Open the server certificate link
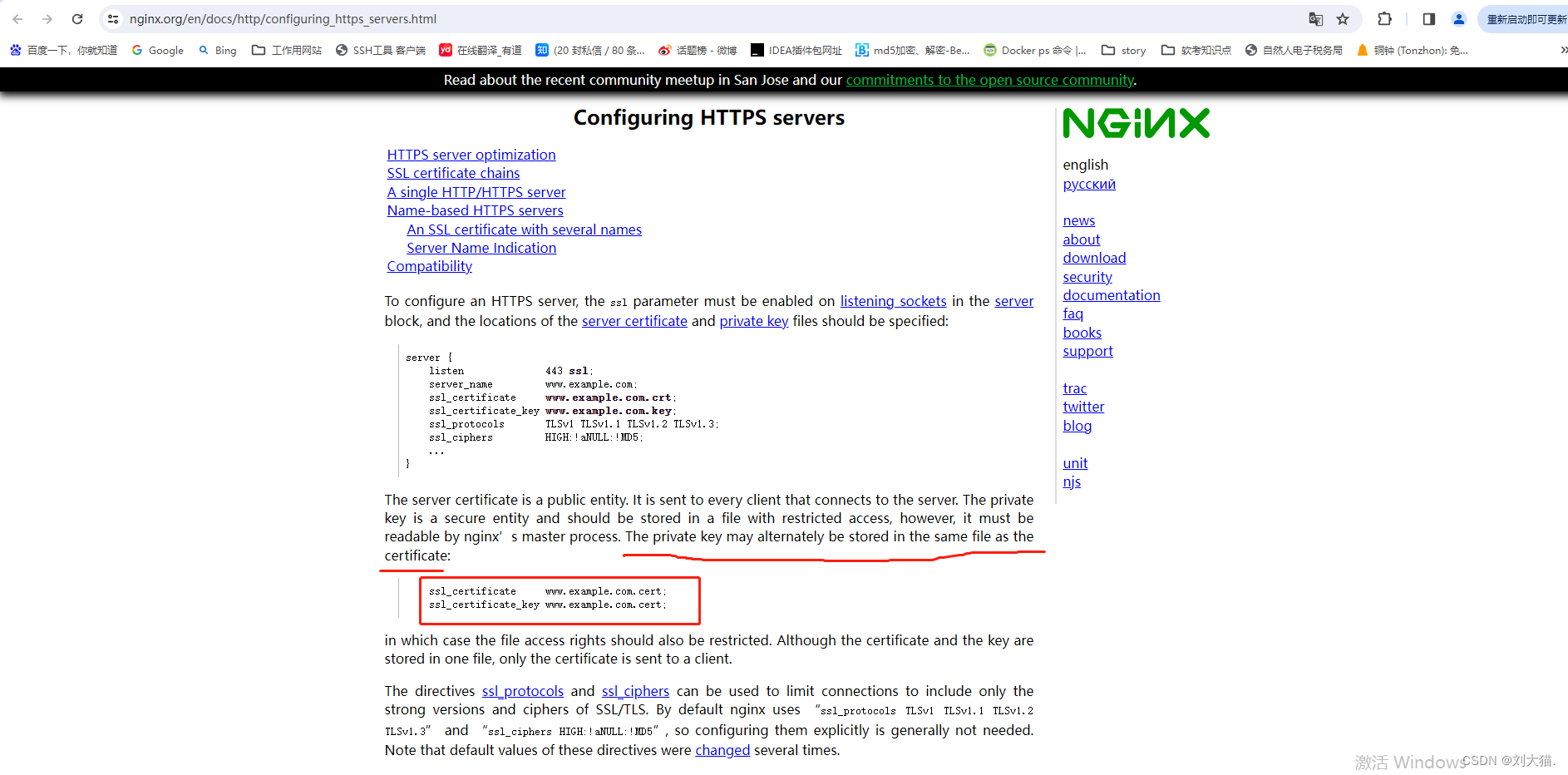 pos(634,321)
